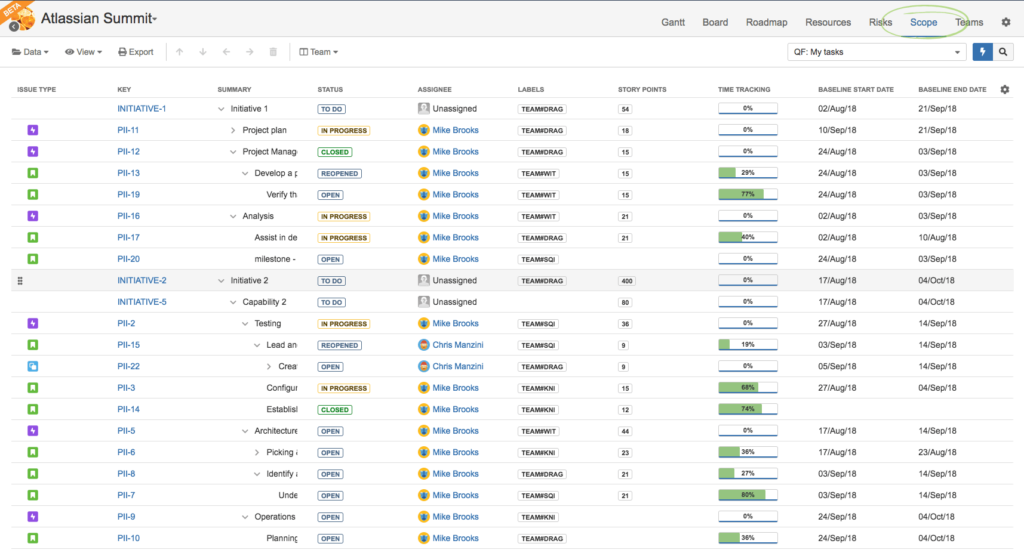The height and width of the screenshot is (556, 1024).
Task: Open column settings gear beside Baseline End Date
Action: [x=1004, y=90]
